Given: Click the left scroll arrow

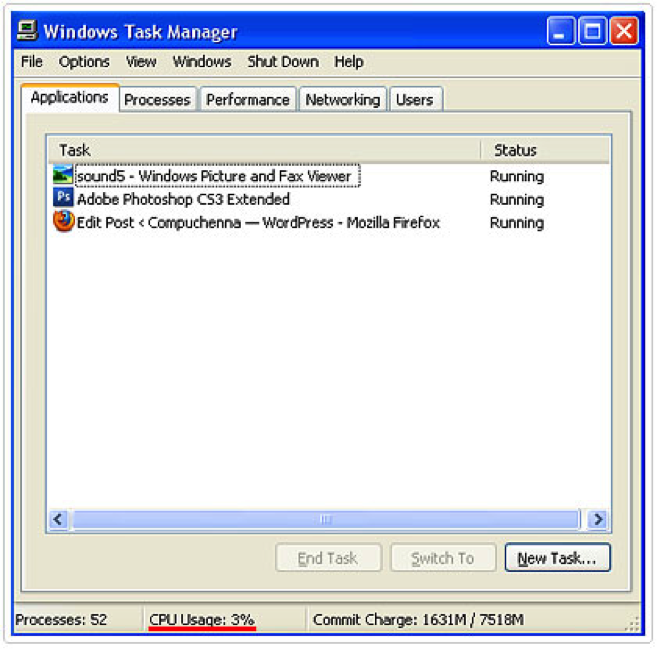Looking at the screenshot, I should tap(58, 520).
